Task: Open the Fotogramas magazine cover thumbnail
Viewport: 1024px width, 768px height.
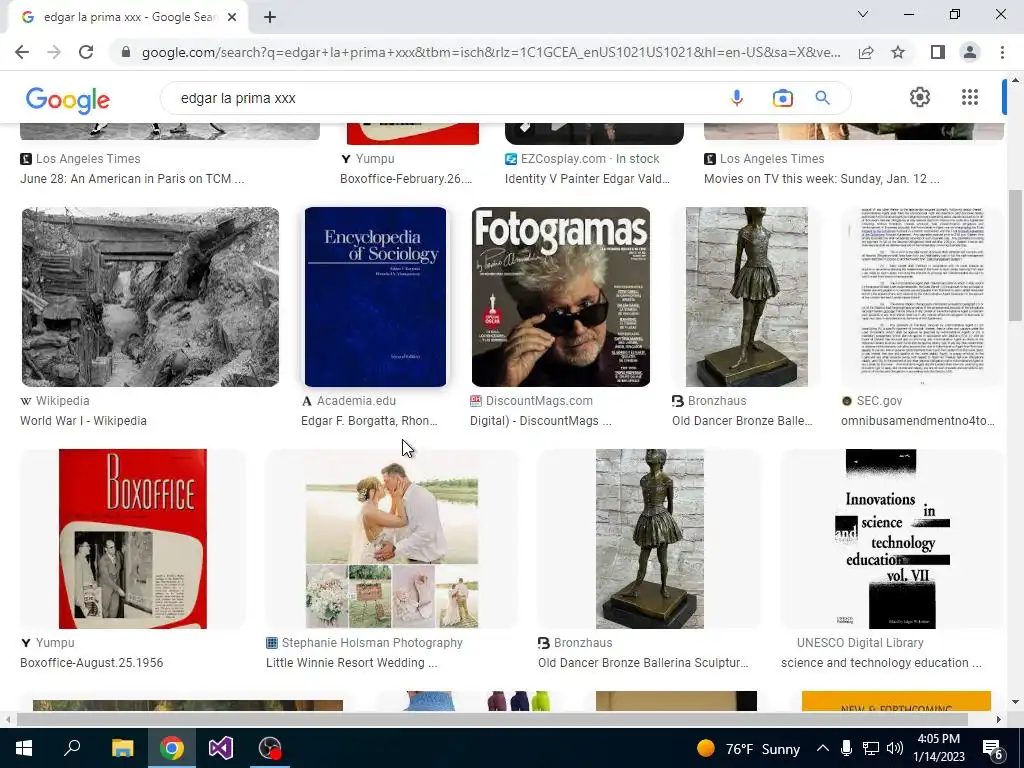Action: [x=561, y=297]
